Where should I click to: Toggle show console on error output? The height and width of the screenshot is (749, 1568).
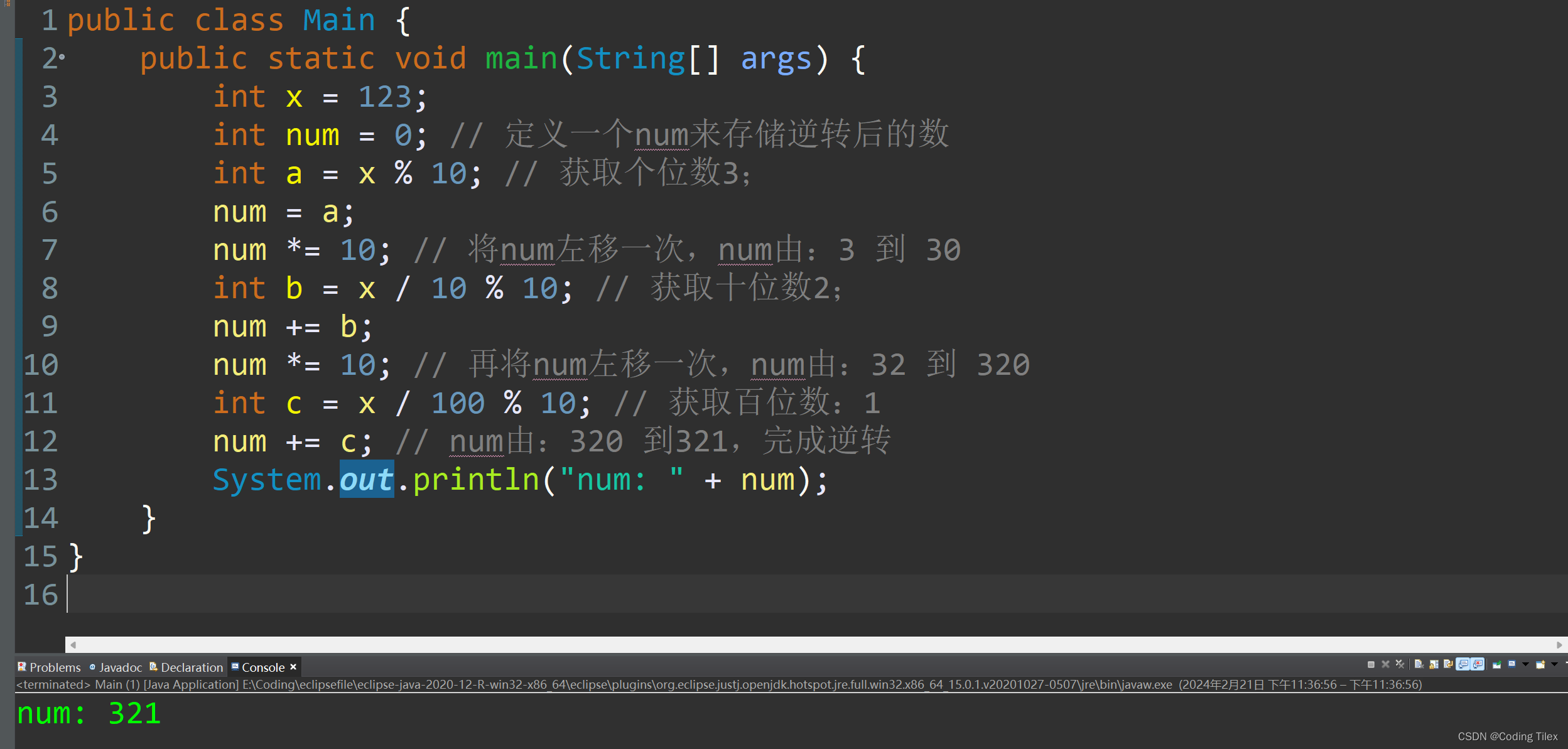1478,664
